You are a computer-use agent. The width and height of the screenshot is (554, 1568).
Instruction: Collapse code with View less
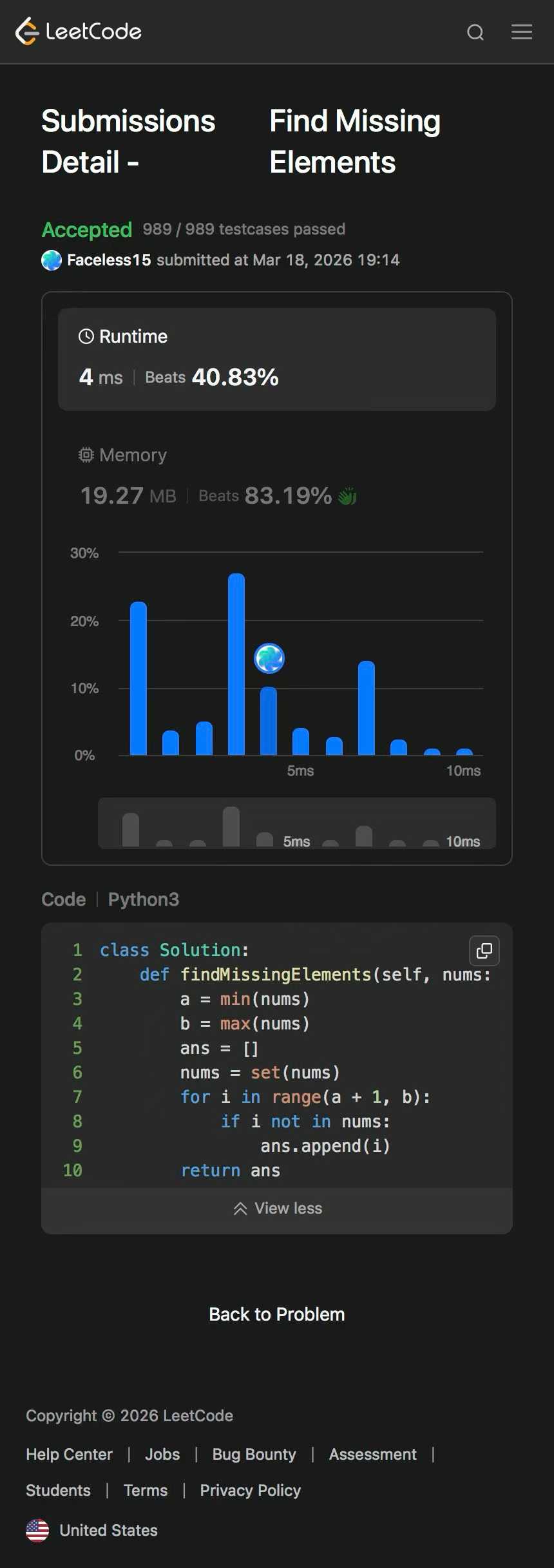click(277, 1209)
